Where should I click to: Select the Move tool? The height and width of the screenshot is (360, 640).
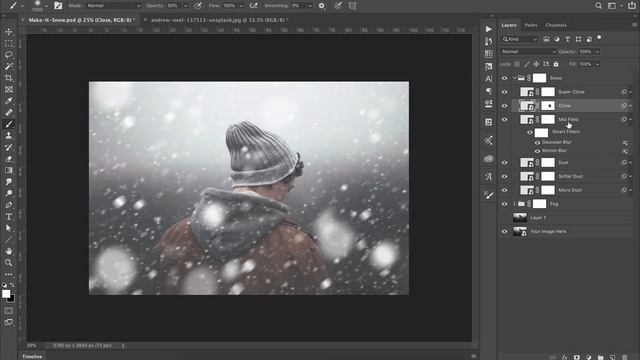click(x=9, y=31)
